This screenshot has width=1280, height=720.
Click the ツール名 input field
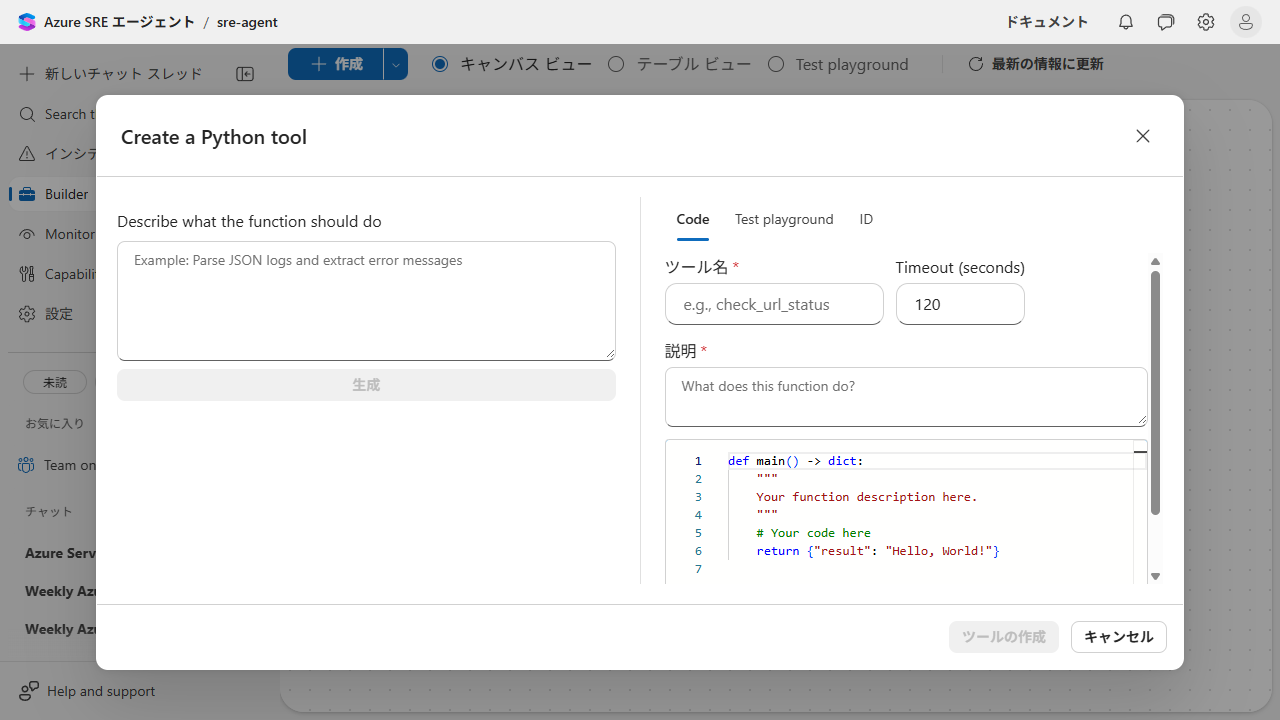774,304
